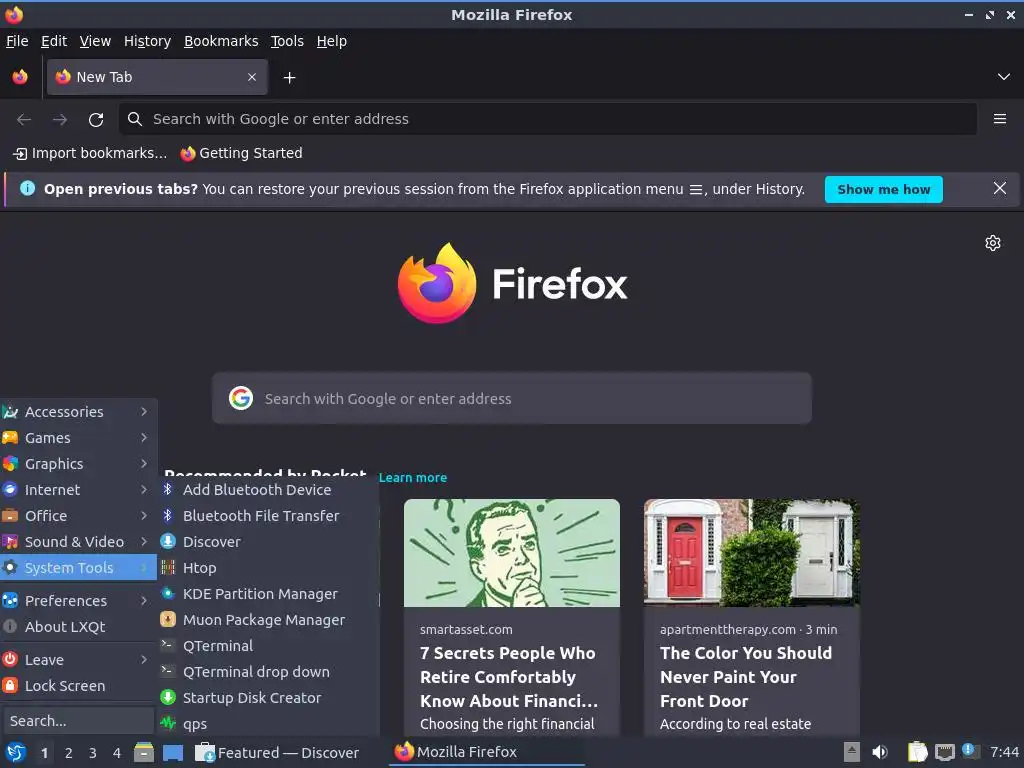The height and width of the screenshot is (768, 1024).
Task: Launch Muon Package Manager
Action: click(268, 620)
